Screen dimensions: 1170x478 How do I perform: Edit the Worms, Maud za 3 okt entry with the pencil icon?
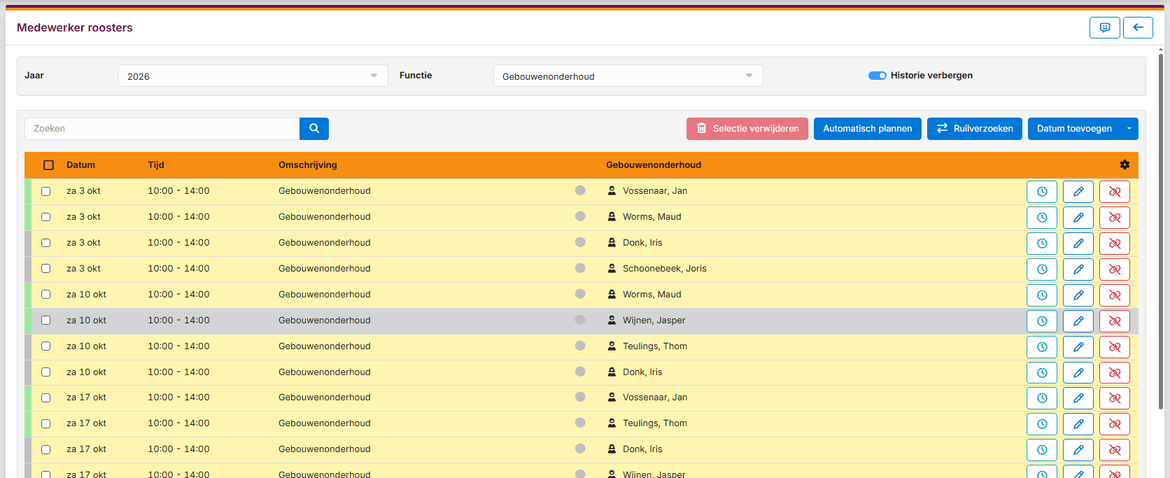click(1078, 217)
